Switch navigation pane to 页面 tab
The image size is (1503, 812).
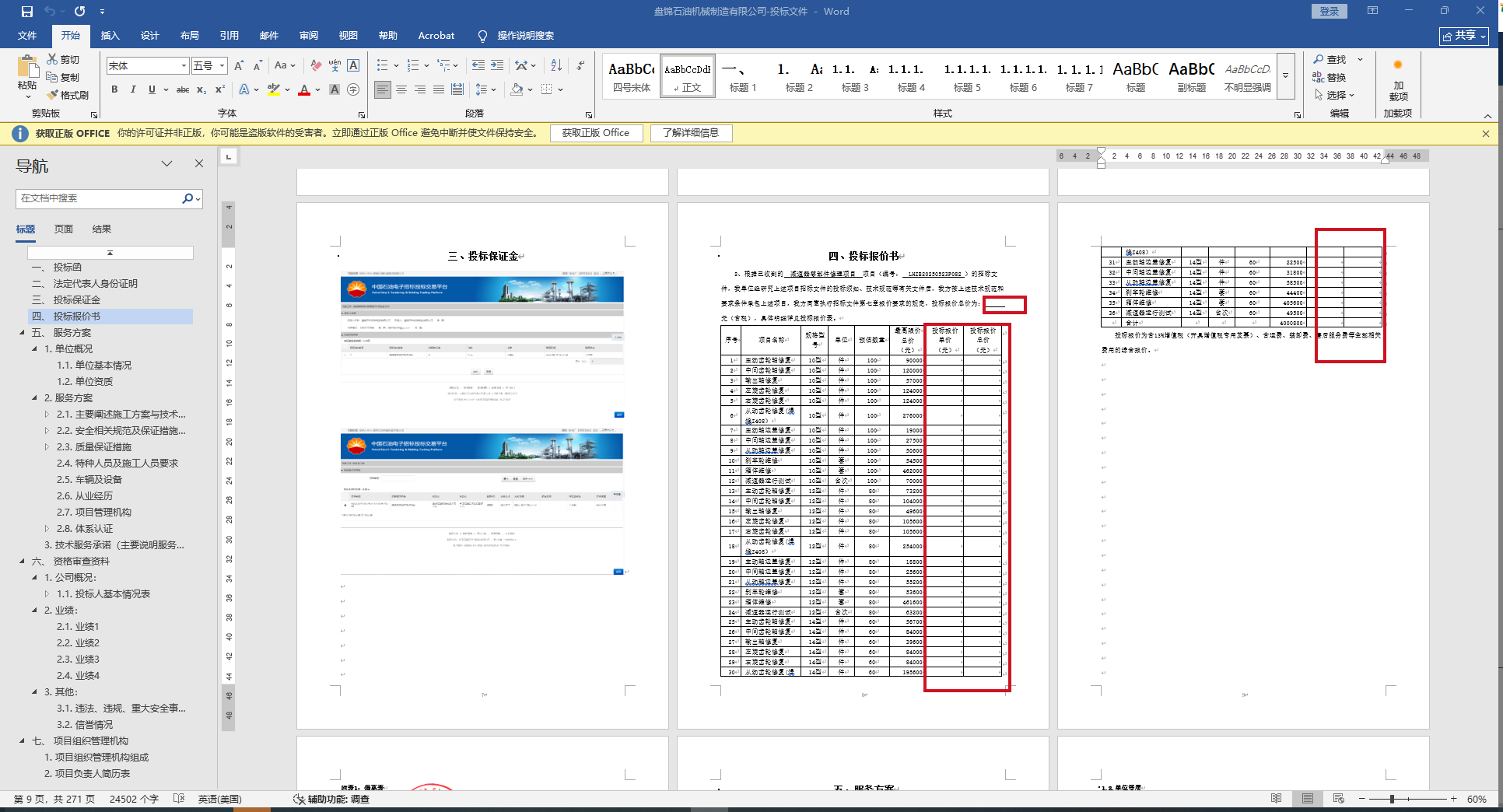64,229
